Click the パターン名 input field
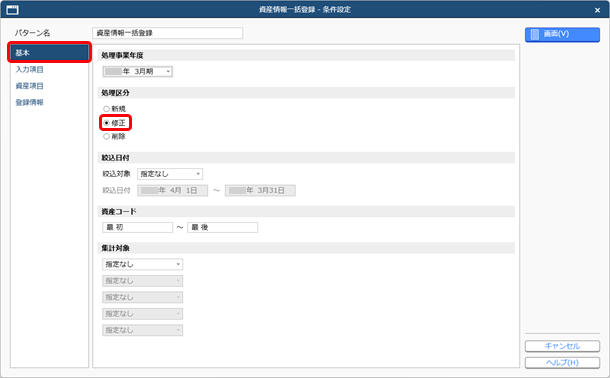The height and width of the screenshot is (378, 610). pyautogui.click(x=168, y=33)
